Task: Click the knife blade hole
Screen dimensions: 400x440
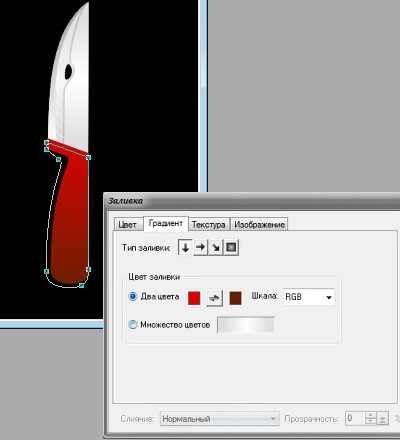Action: click(68, 72)
